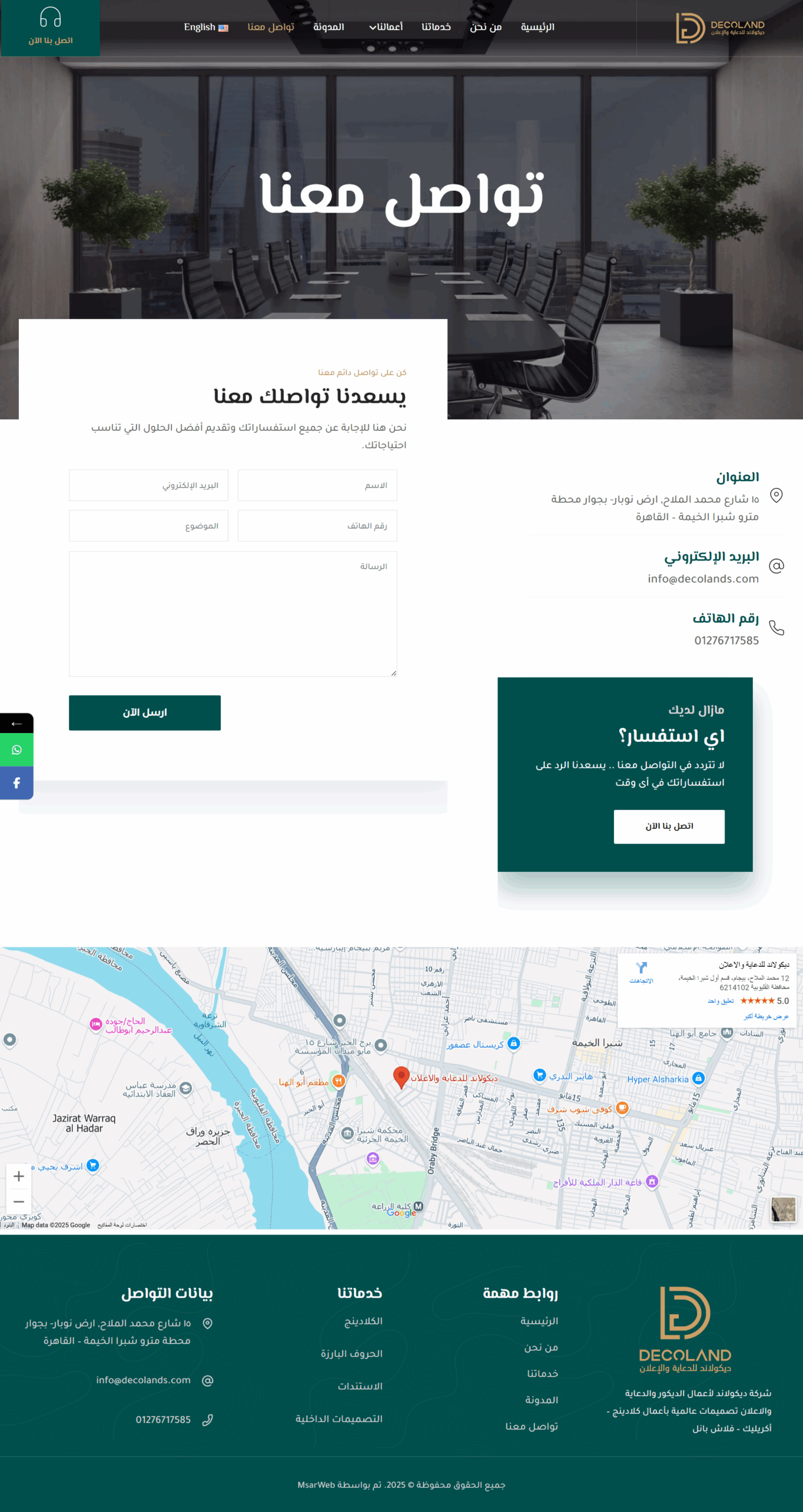Zoom in on the Google map
Screen dimensions: 803x1512
(x=19, y=1176)
